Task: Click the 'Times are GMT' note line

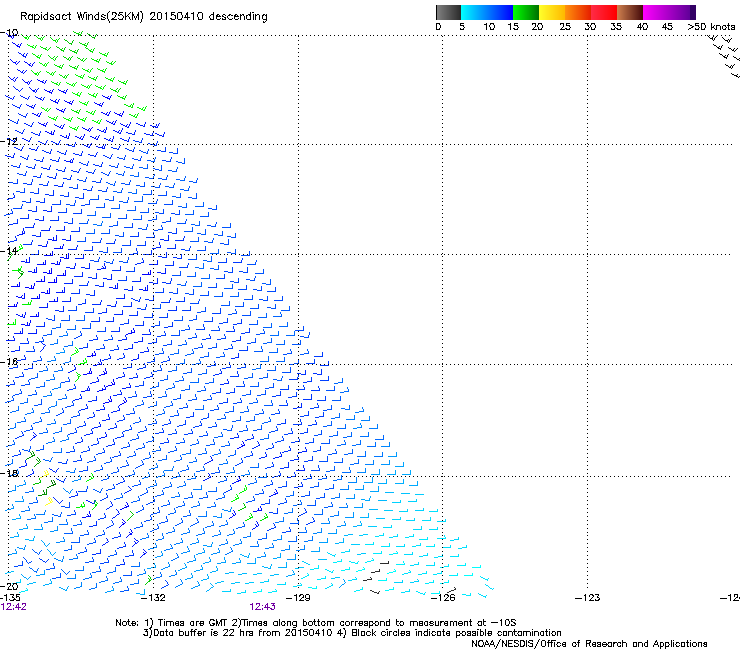Action: click(x=316, y=623)
